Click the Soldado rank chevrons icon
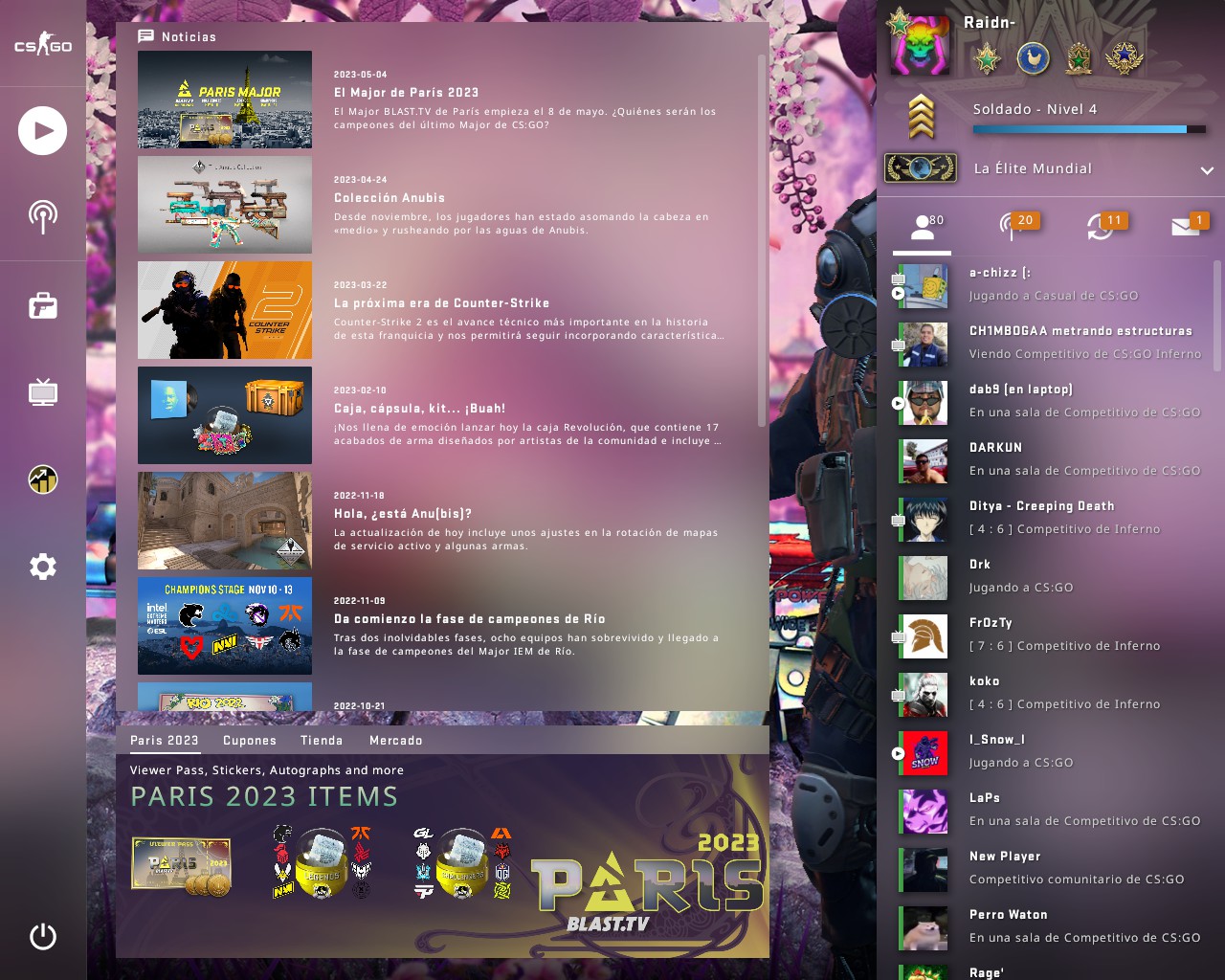This screenshot has width=1225, height=980. point(921,117)
